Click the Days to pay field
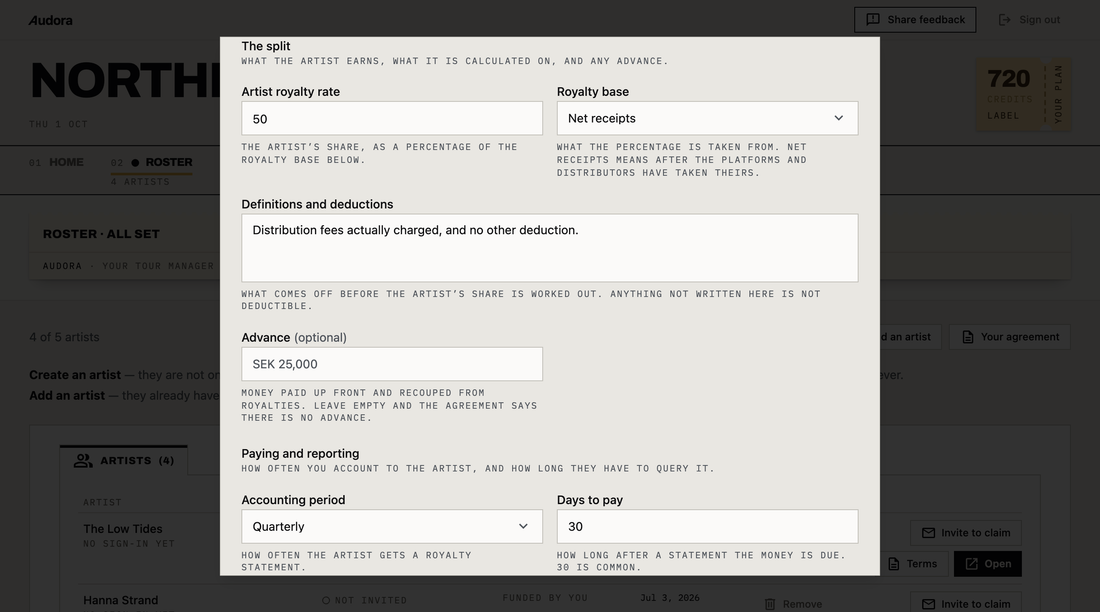 coord(707,526)
